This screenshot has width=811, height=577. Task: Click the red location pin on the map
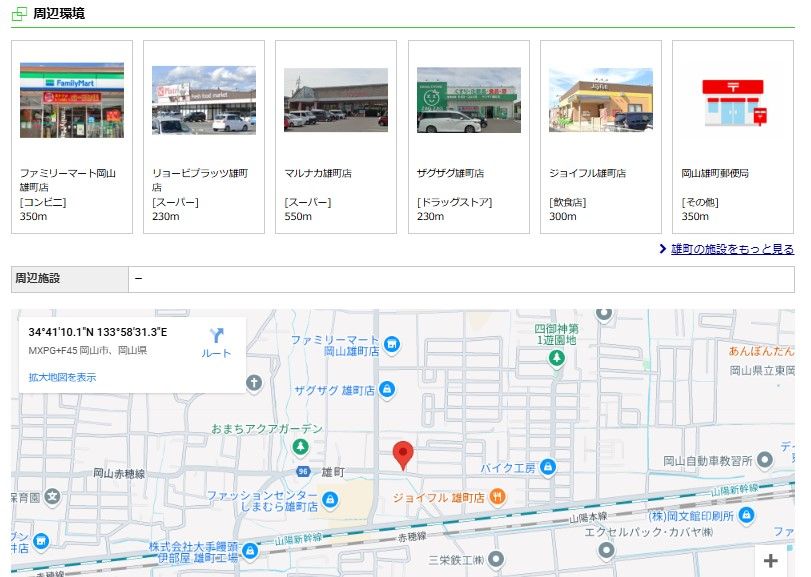click(x=403, y=455)
